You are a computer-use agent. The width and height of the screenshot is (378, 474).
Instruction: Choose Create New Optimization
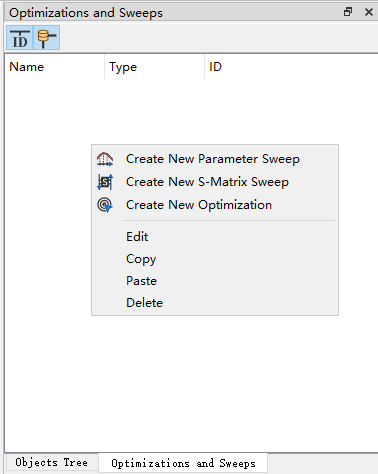pyautogui.click(x=215, y=205)
